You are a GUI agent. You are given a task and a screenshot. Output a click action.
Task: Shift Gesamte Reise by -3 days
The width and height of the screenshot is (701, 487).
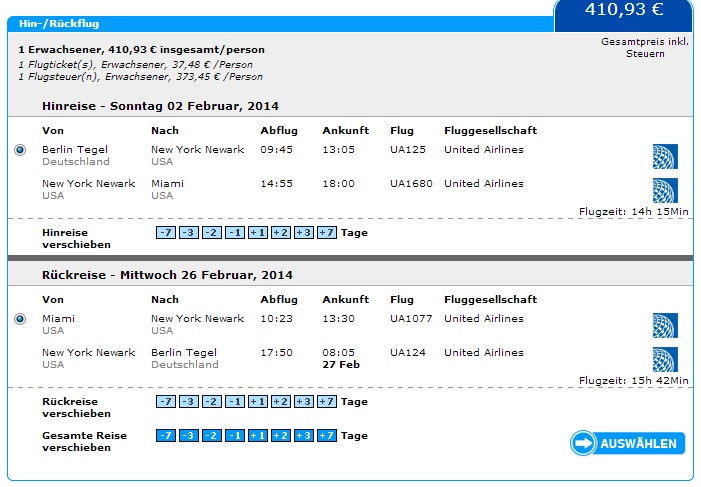tap(189, 436)
